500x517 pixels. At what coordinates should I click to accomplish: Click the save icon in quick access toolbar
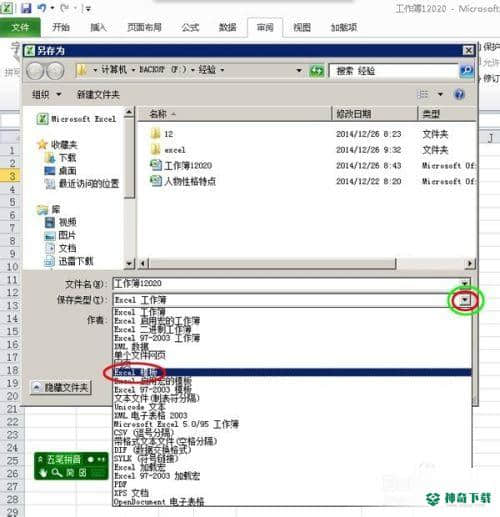tap(26, 8)
